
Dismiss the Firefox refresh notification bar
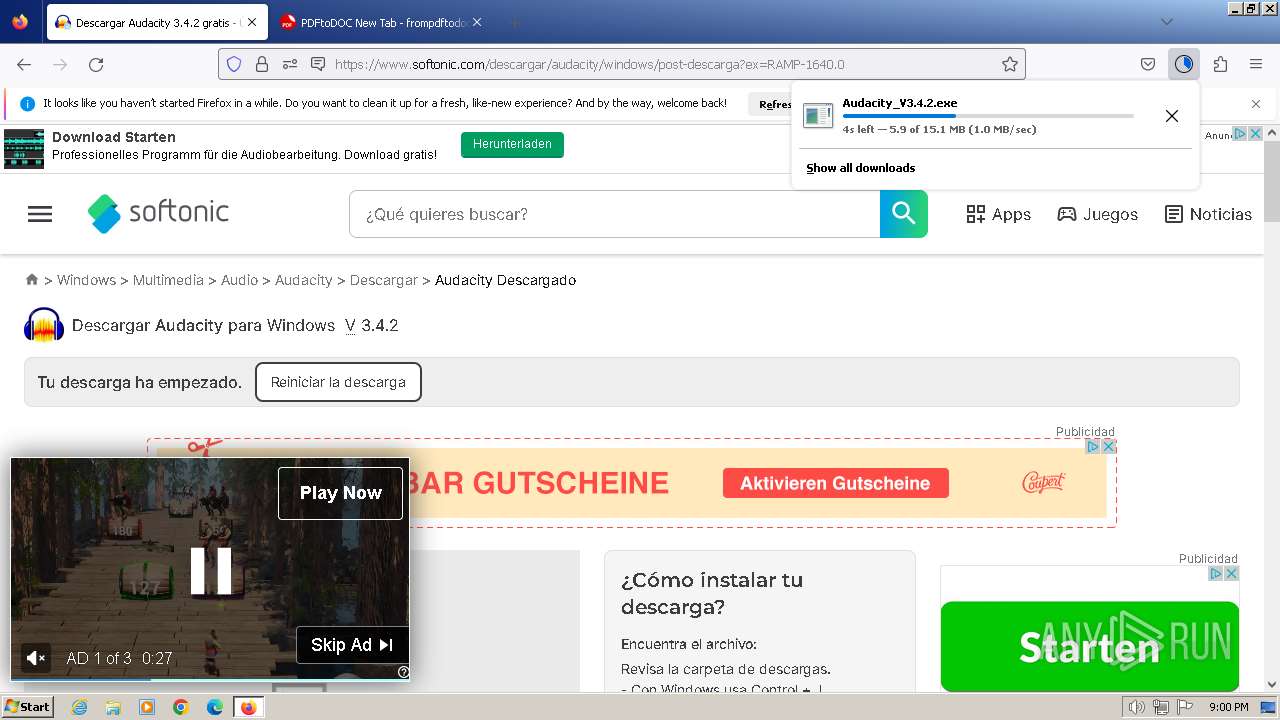[1256, 104]
